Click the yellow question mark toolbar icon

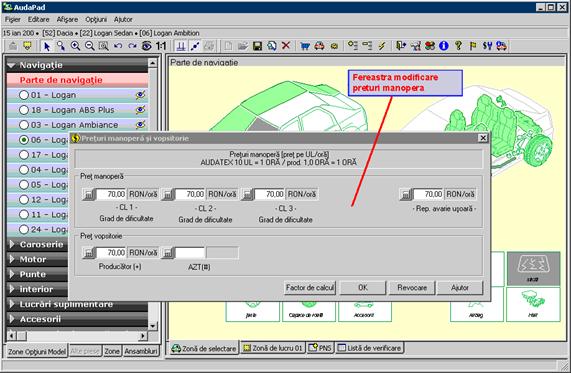coord(458,46)
